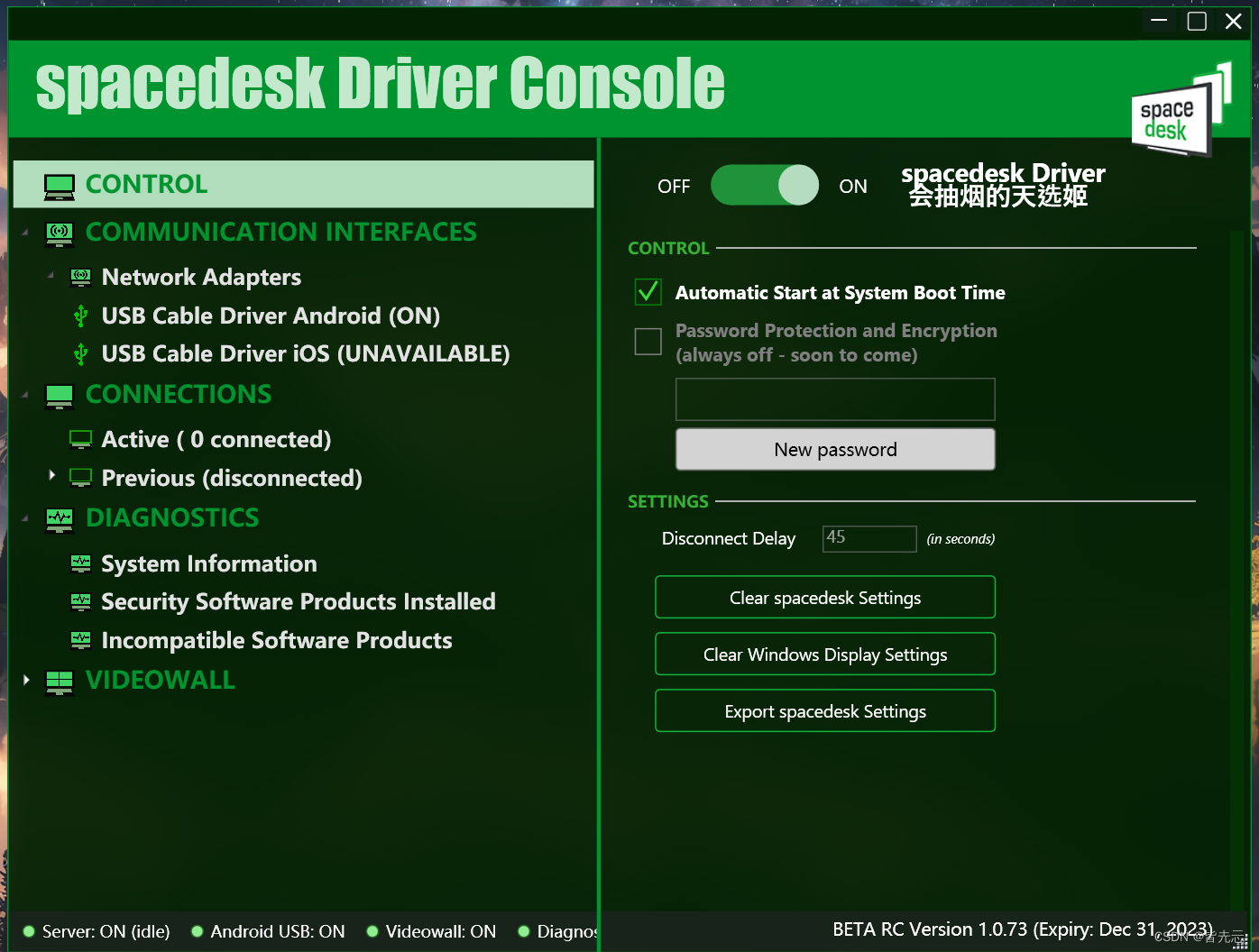Collapse the Network Adapters section
Viewport: 1259px width, 952px height.
tap(51, 275)
